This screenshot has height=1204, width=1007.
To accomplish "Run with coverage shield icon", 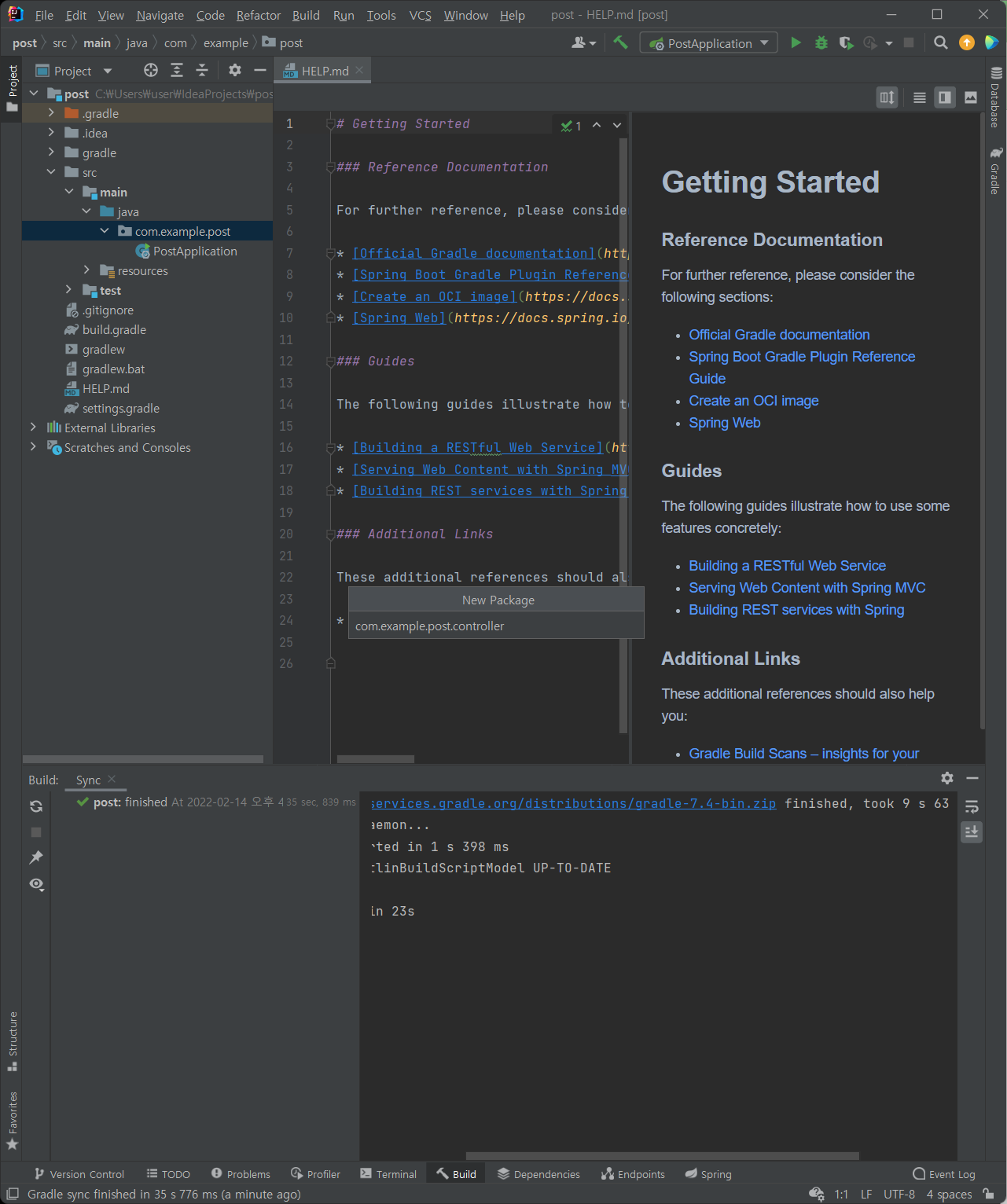I will point(846,43).
